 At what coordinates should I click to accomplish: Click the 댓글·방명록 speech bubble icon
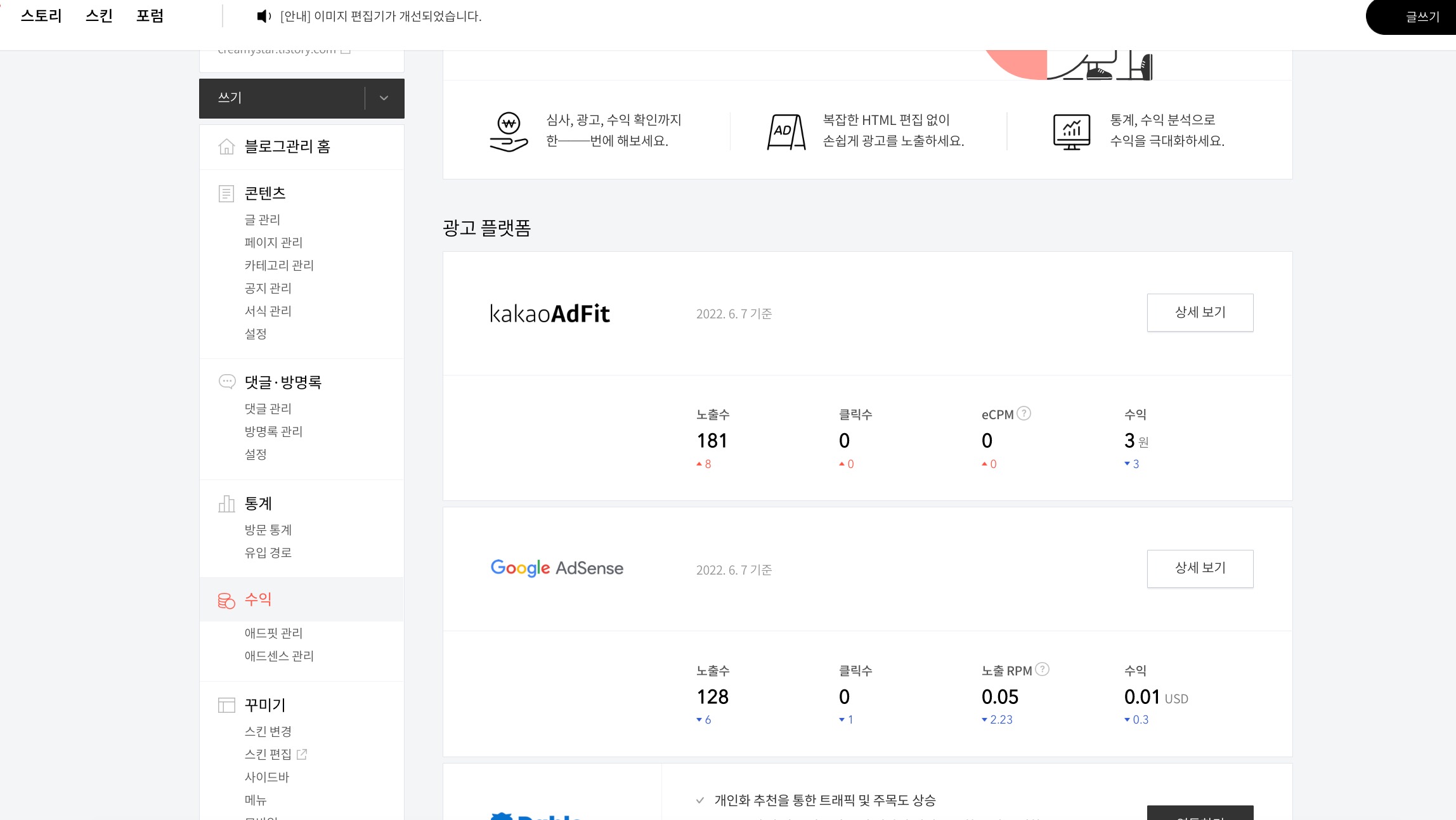[x=227, y=382]
